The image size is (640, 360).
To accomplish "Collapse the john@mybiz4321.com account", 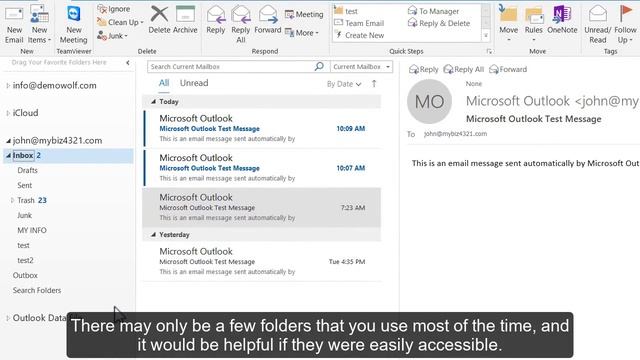I will (x=8, y=141).
